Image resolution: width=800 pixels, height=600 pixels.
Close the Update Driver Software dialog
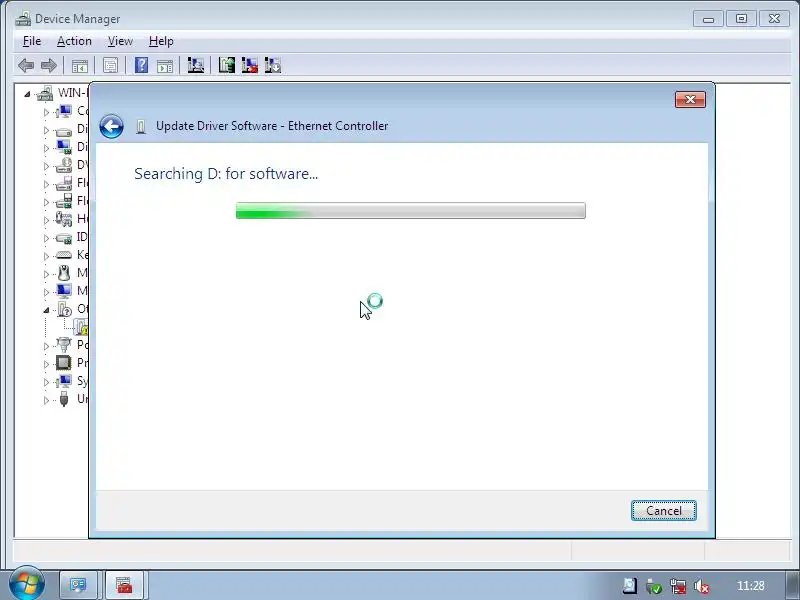(690, 99)
